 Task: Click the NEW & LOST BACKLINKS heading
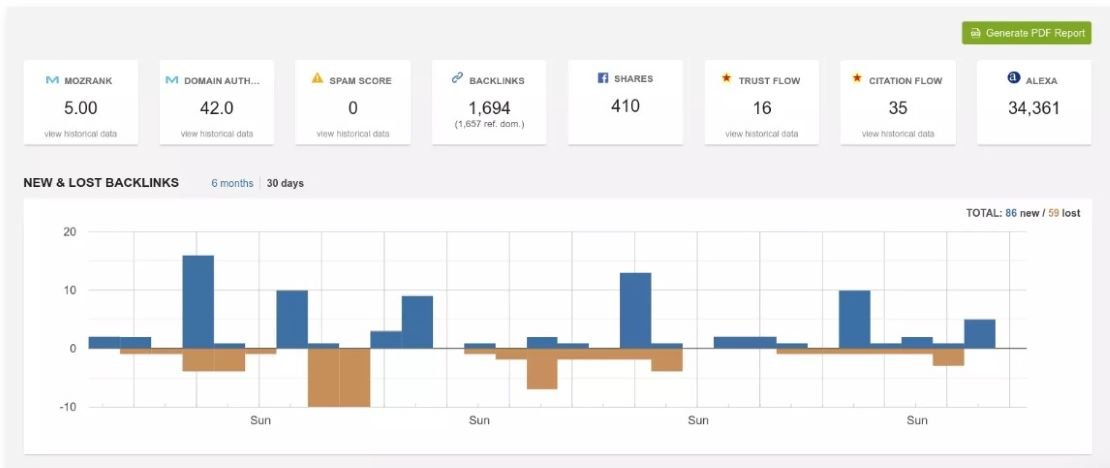pos(101,183)
